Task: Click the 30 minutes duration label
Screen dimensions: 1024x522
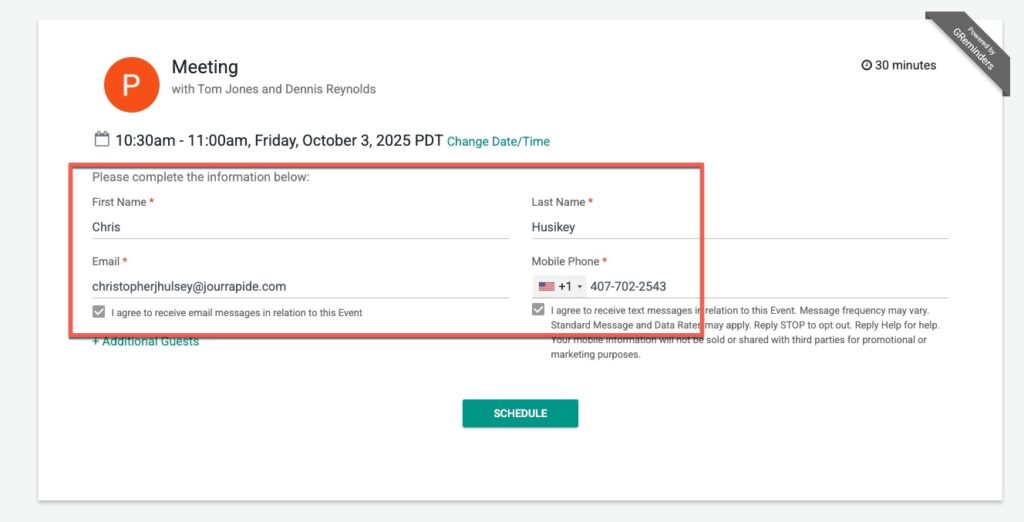Action: point(905,65)
